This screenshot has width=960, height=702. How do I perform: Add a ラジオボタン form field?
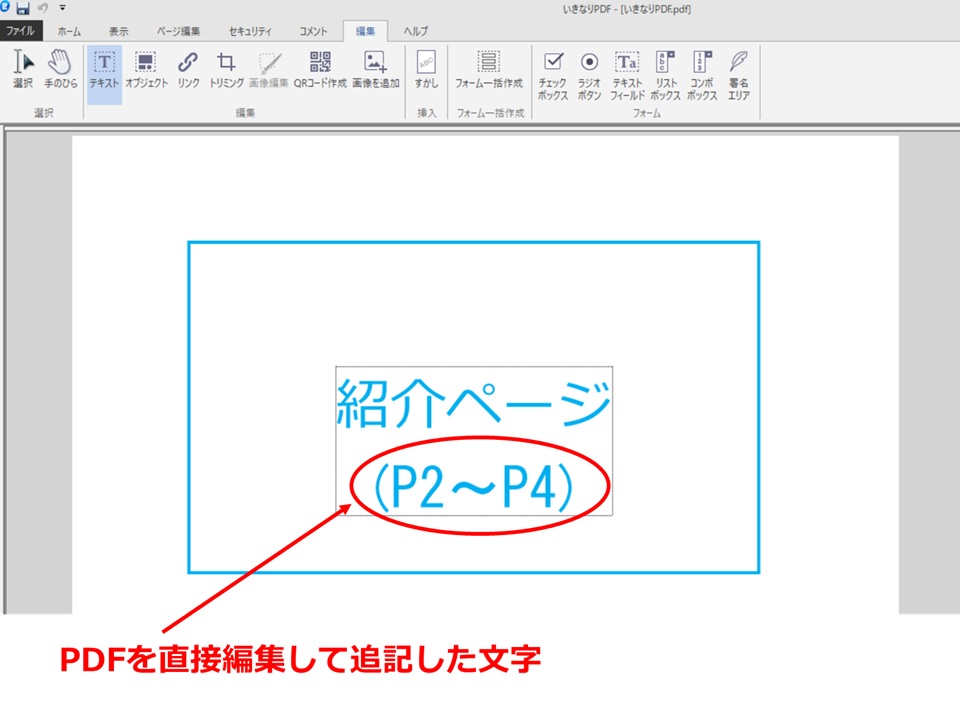(x=589, y=75)
